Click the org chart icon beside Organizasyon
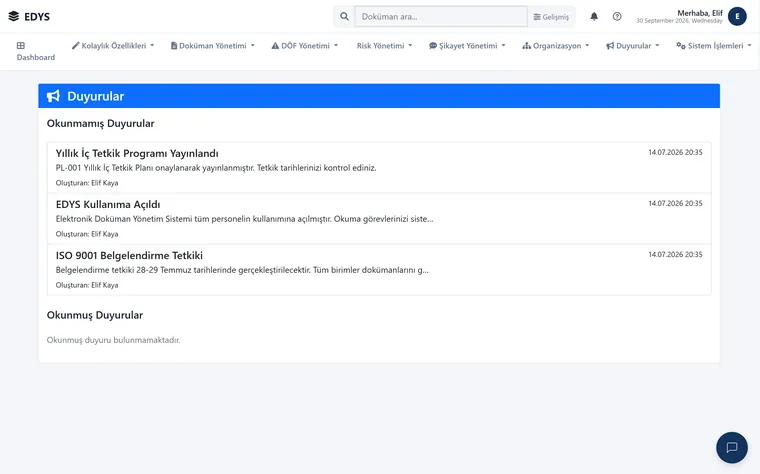The width and height of the screenshot is (760, 474). coord(526,46)
